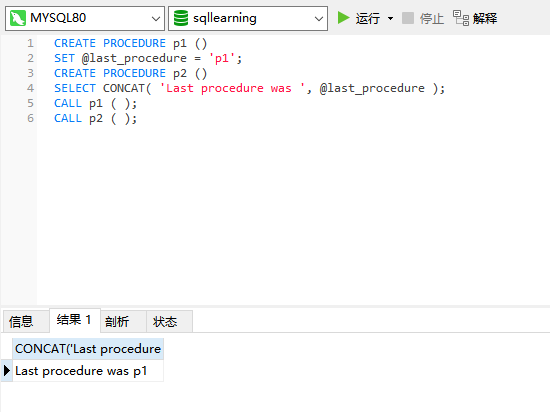
Task: Click the row indicator arrow in results
Action: pos(7,371)
